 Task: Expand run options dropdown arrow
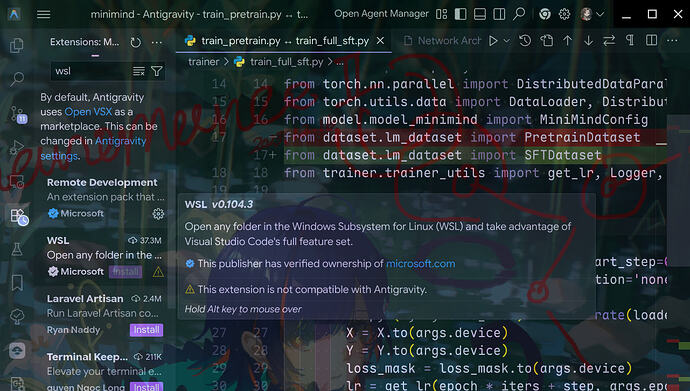click(x=506, y=41)
